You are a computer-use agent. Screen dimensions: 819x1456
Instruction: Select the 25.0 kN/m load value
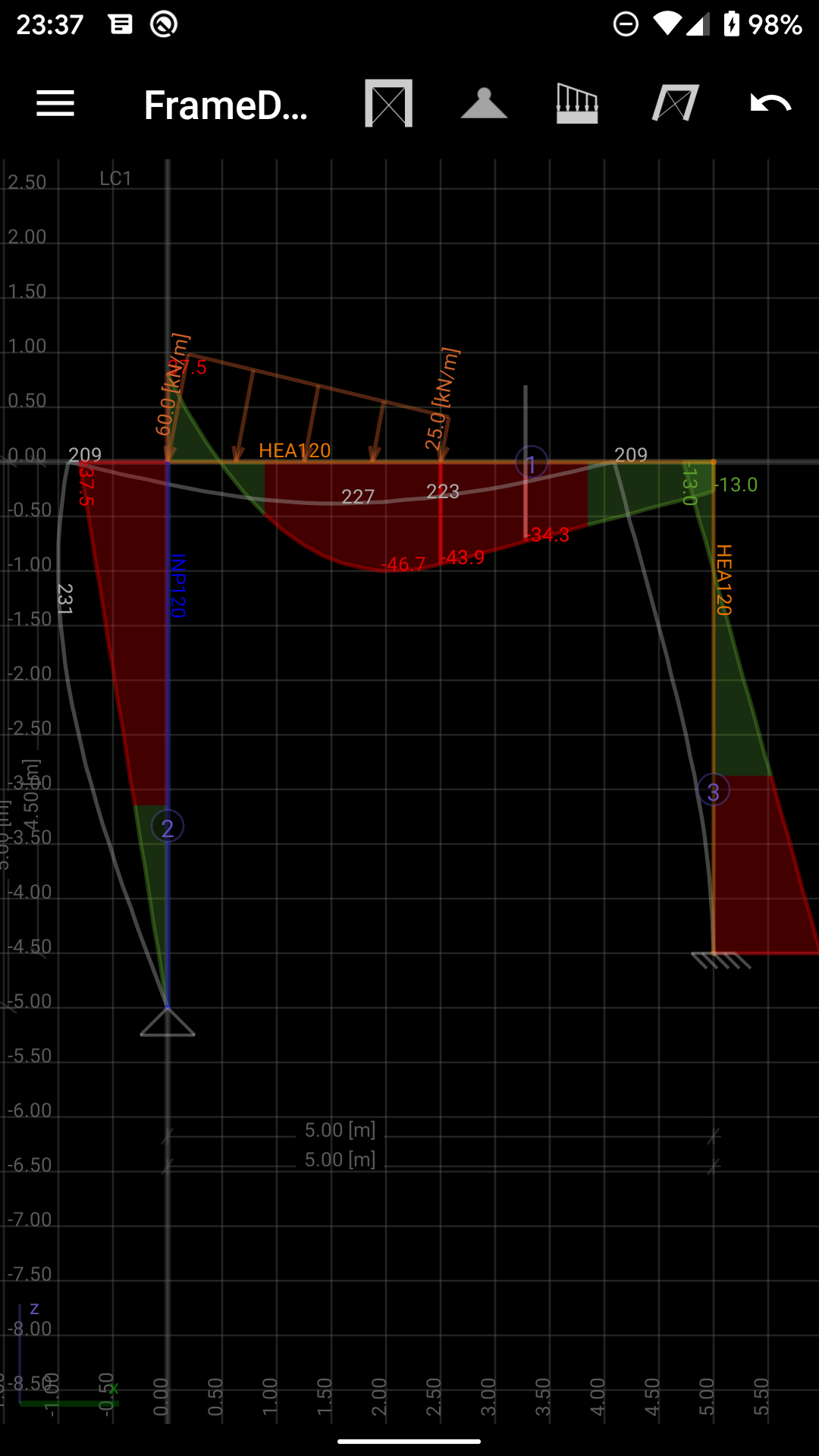click(441, 400)
